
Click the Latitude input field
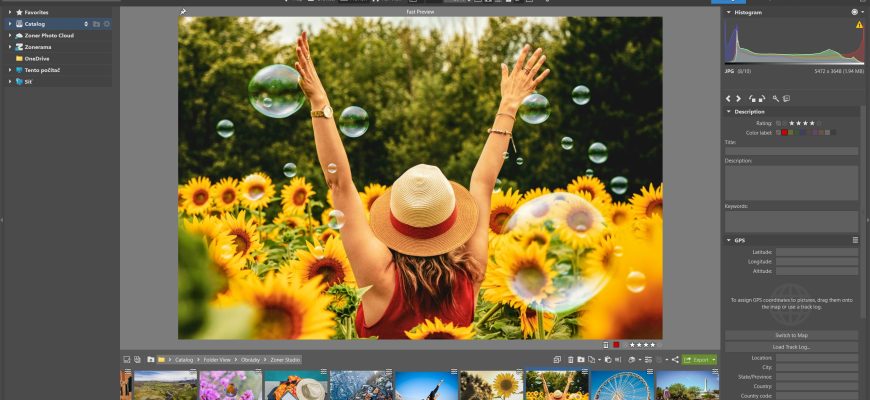click(x=817, y=252)
